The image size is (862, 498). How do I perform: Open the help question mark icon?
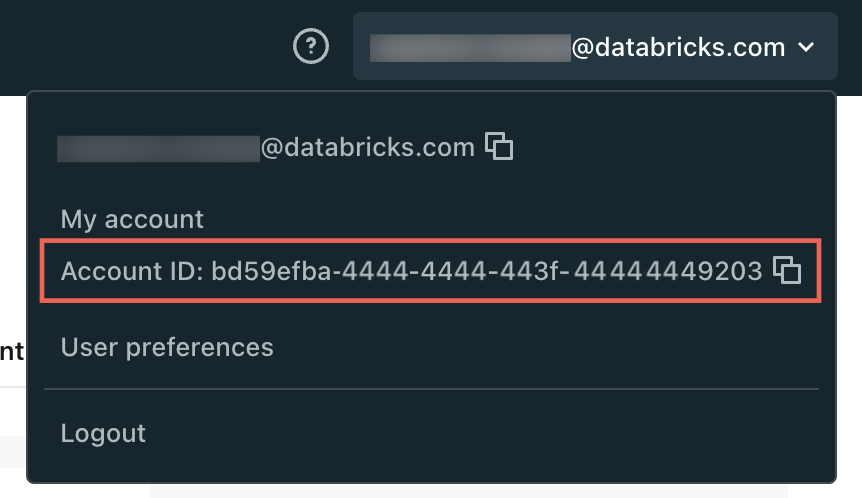click(x=311, y=46)
